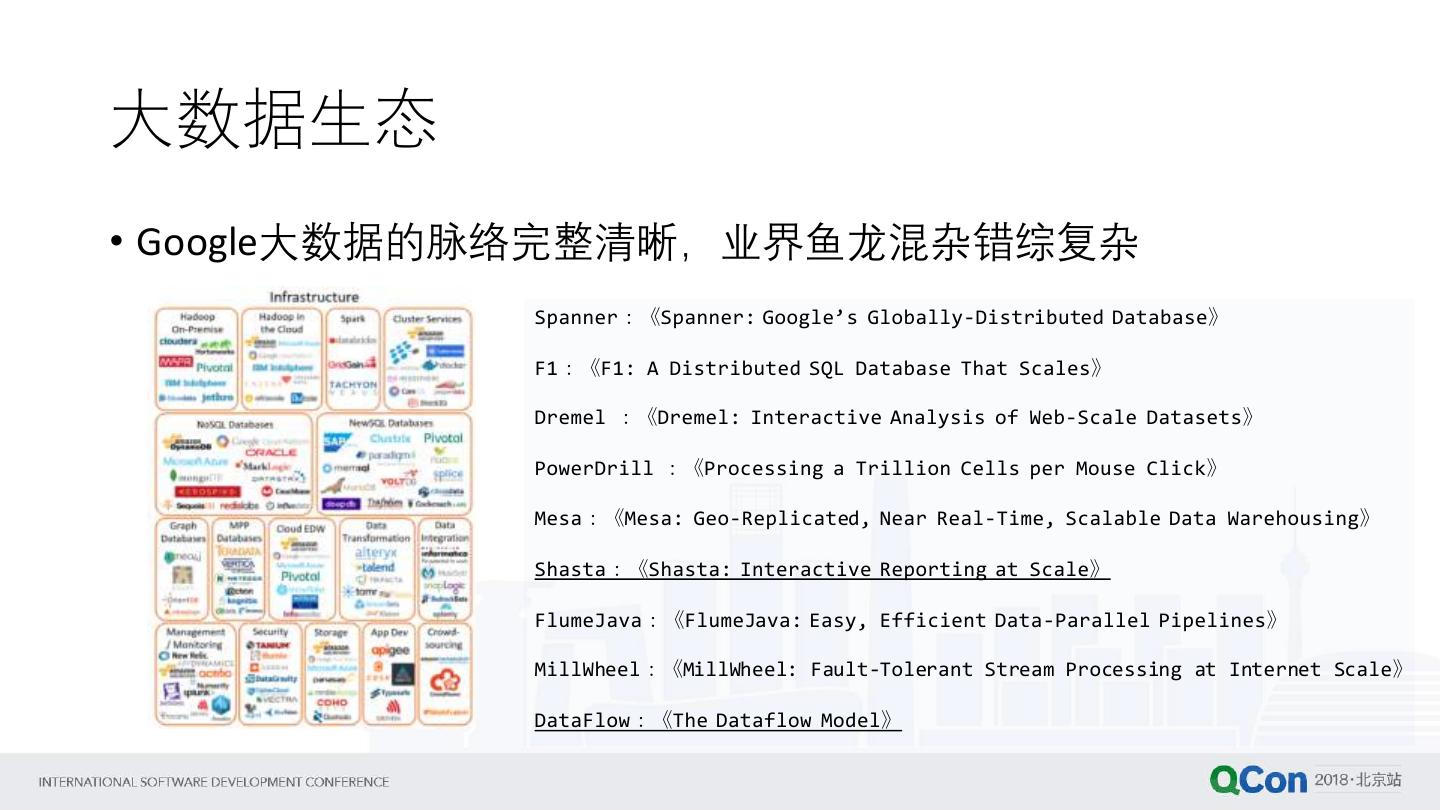Click the redislabs logo

click(x=238, y=506)
